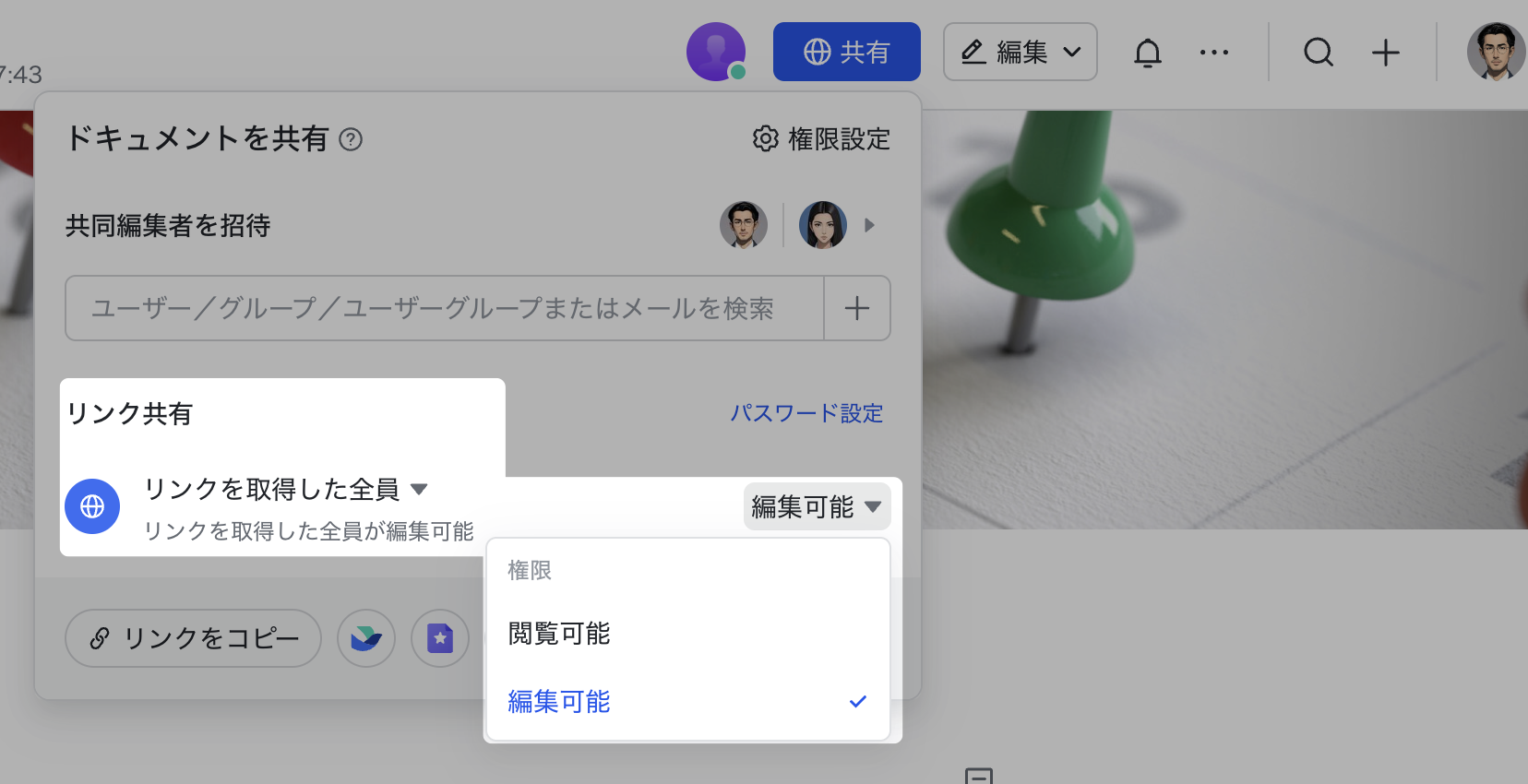
Task: Click the plus button beside the search field
Action: point(857,308)
